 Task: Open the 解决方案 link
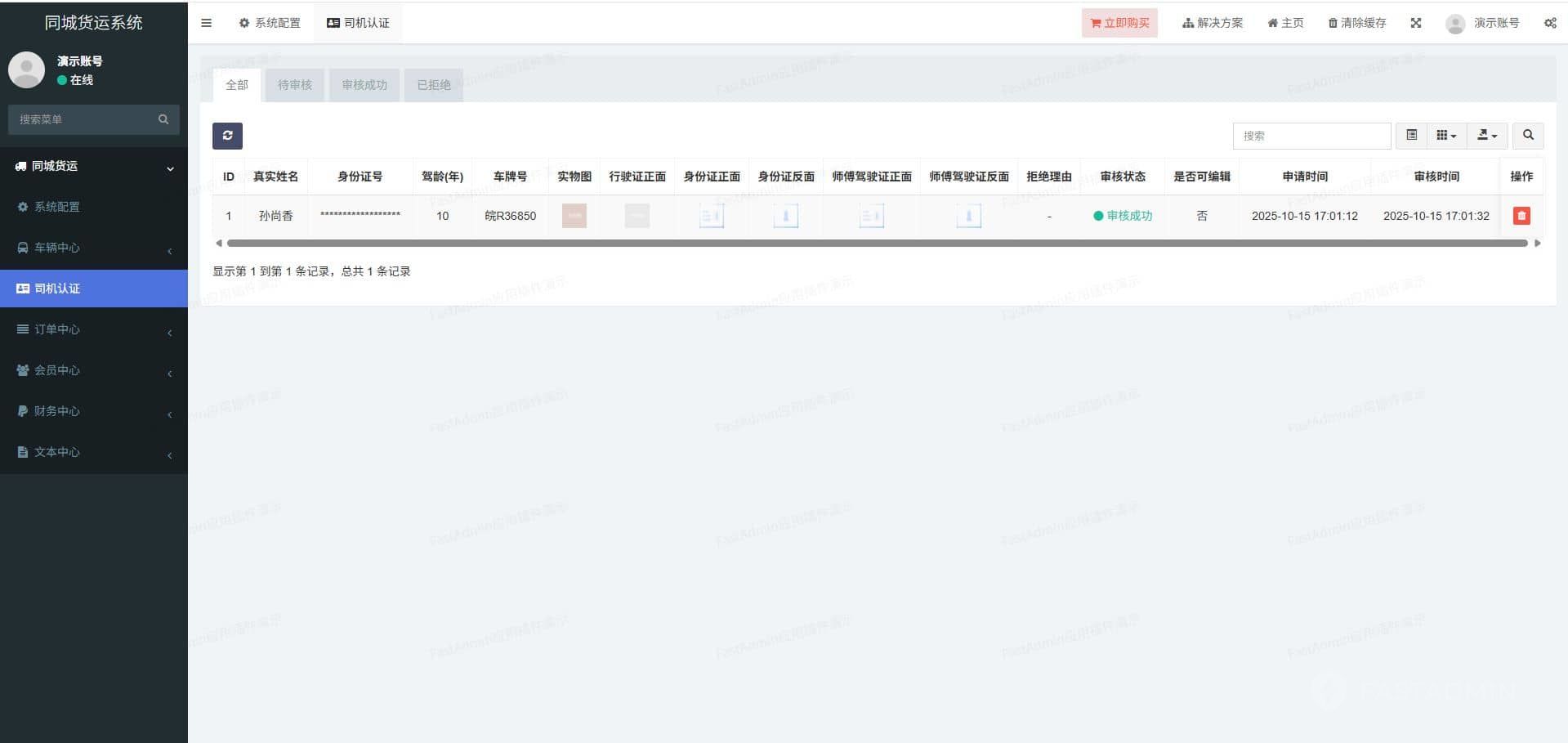[1213, 23]
